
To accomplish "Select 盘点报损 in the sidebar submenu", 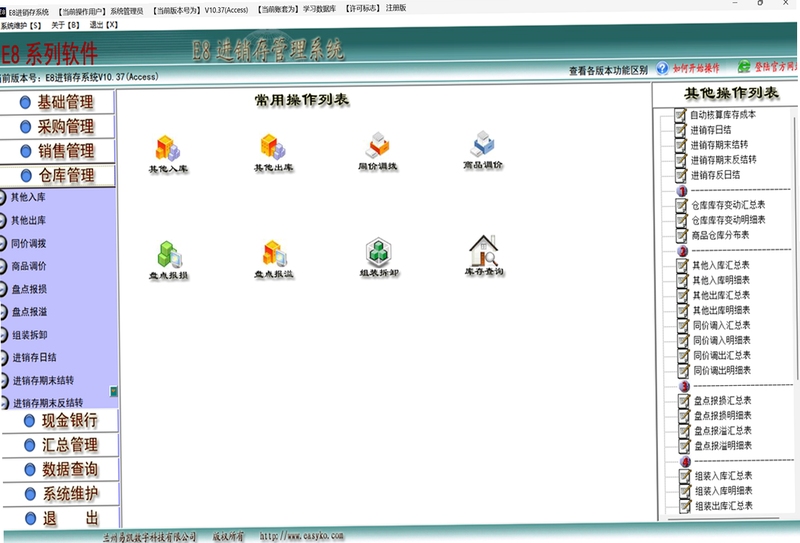I will 30,289.
